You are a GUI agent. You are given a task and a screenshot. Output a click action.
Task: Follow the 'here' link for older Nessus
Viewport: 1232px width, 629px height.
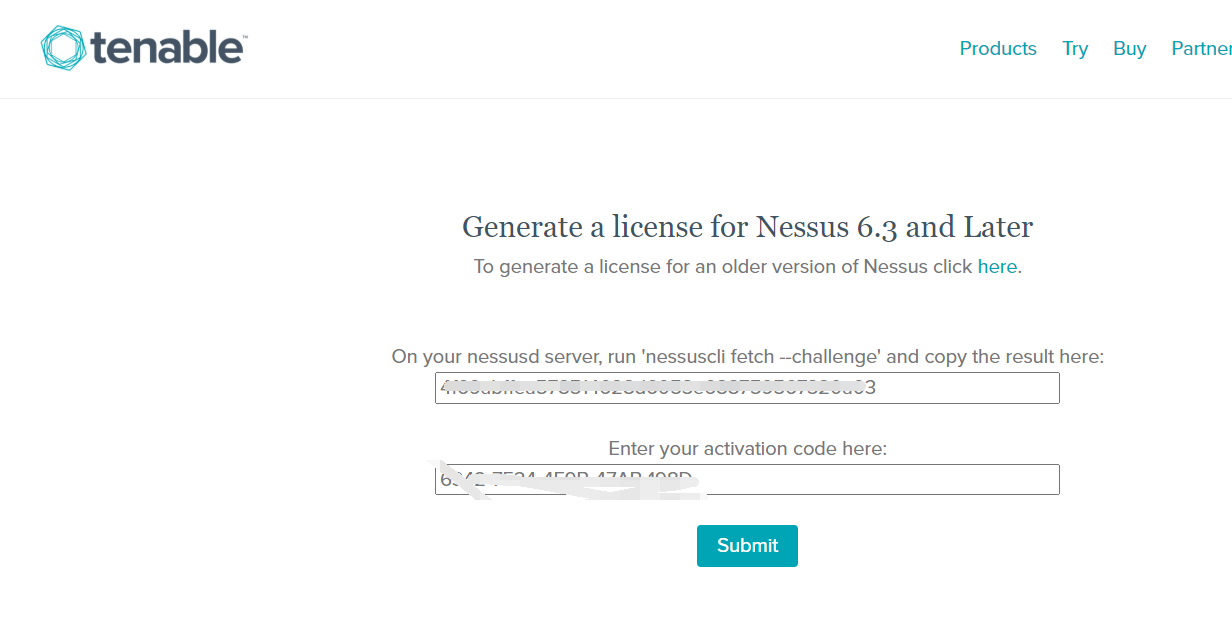[997, 267]
